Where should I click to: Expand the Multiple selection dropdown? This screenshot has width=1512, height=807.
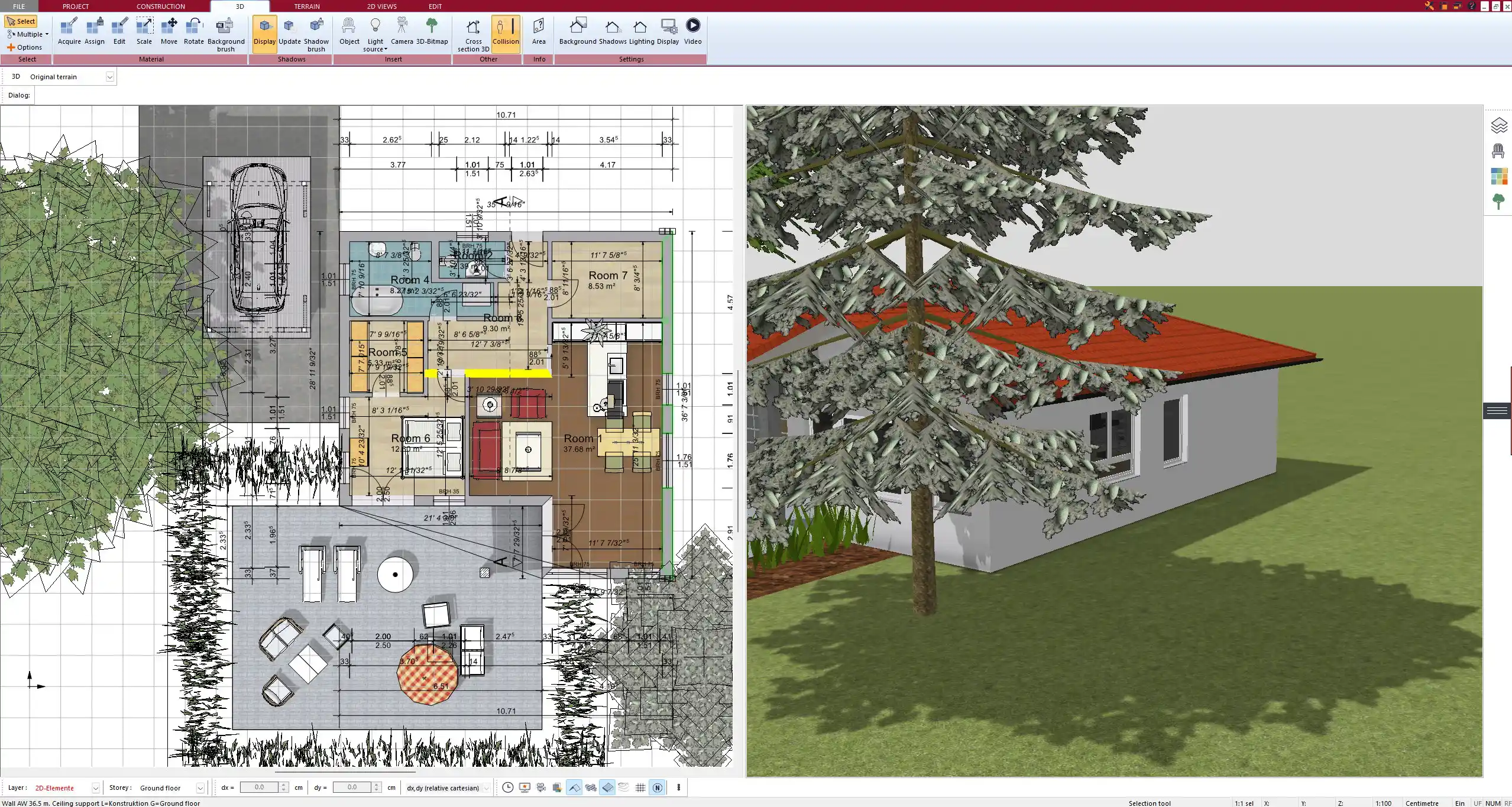tap(28, 34)
